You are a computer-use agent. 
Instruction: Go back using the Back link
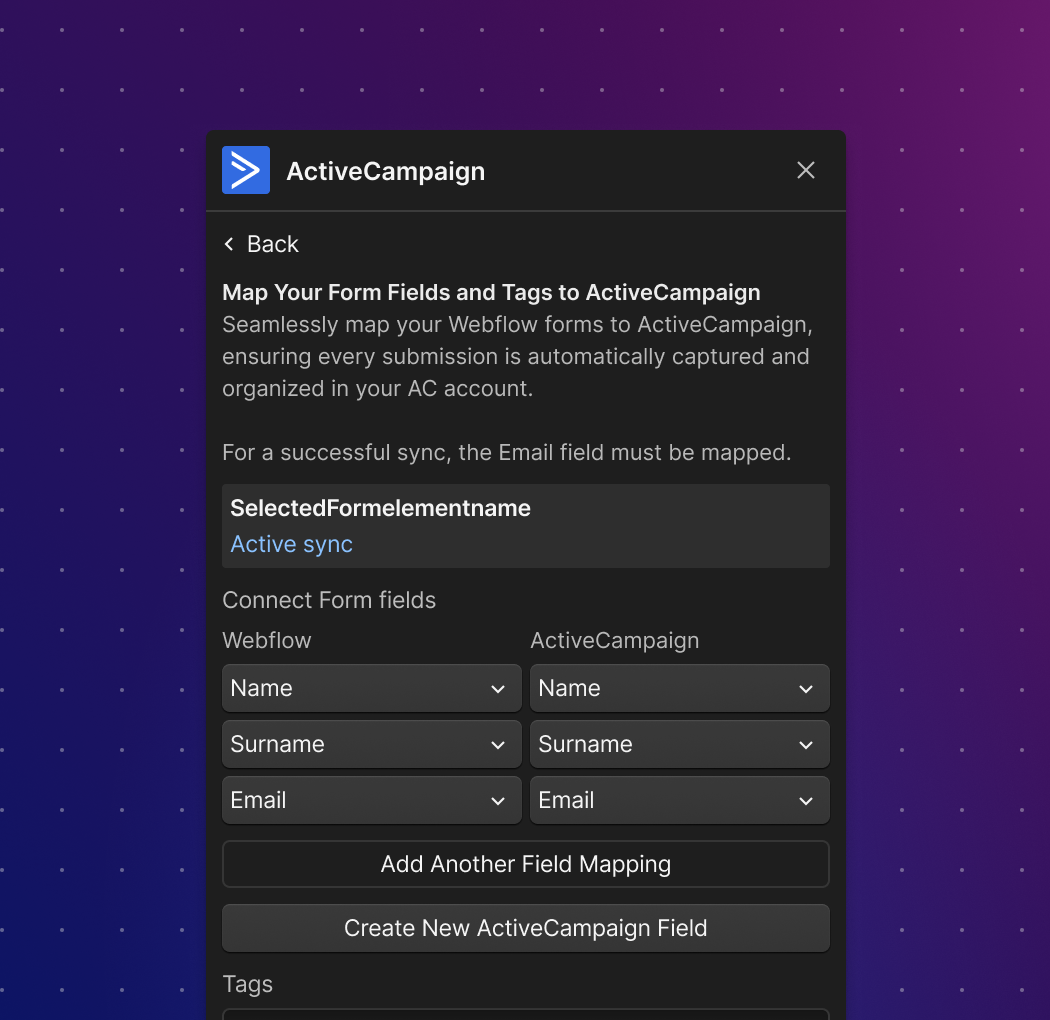click(x=261, y=244)
